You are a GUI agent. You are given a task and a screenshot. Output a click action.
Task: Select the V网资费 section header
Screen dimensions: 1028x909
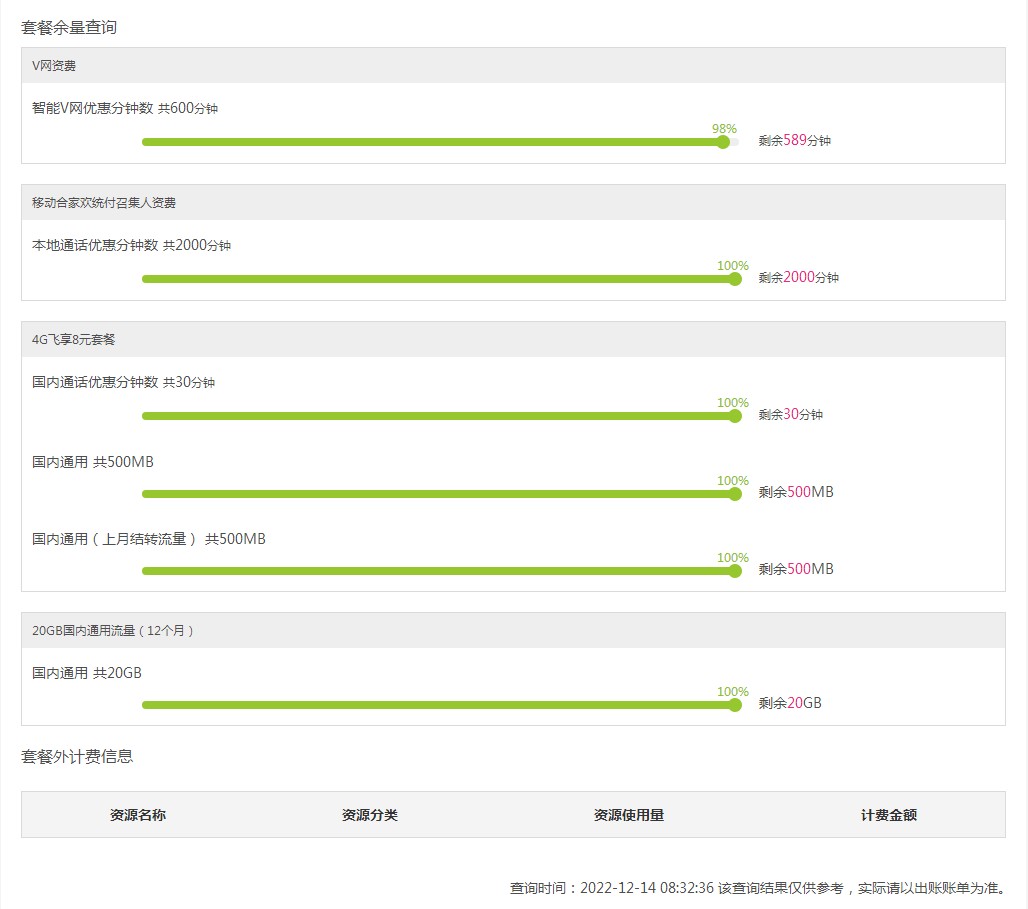pyautogui.click(x=54, y=66)
